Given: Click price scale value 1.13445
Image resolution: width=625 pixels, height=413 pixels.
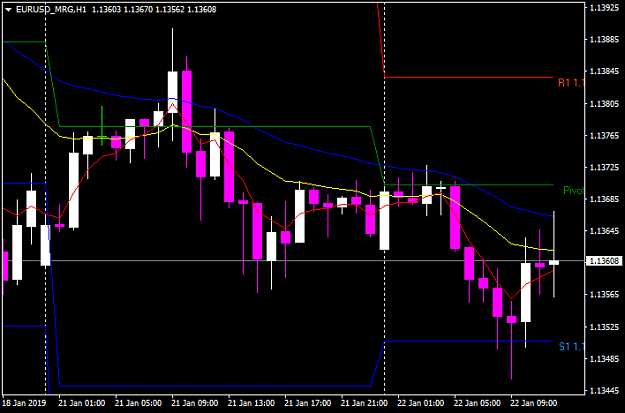Looking at the screenshot, I should 605,390.
